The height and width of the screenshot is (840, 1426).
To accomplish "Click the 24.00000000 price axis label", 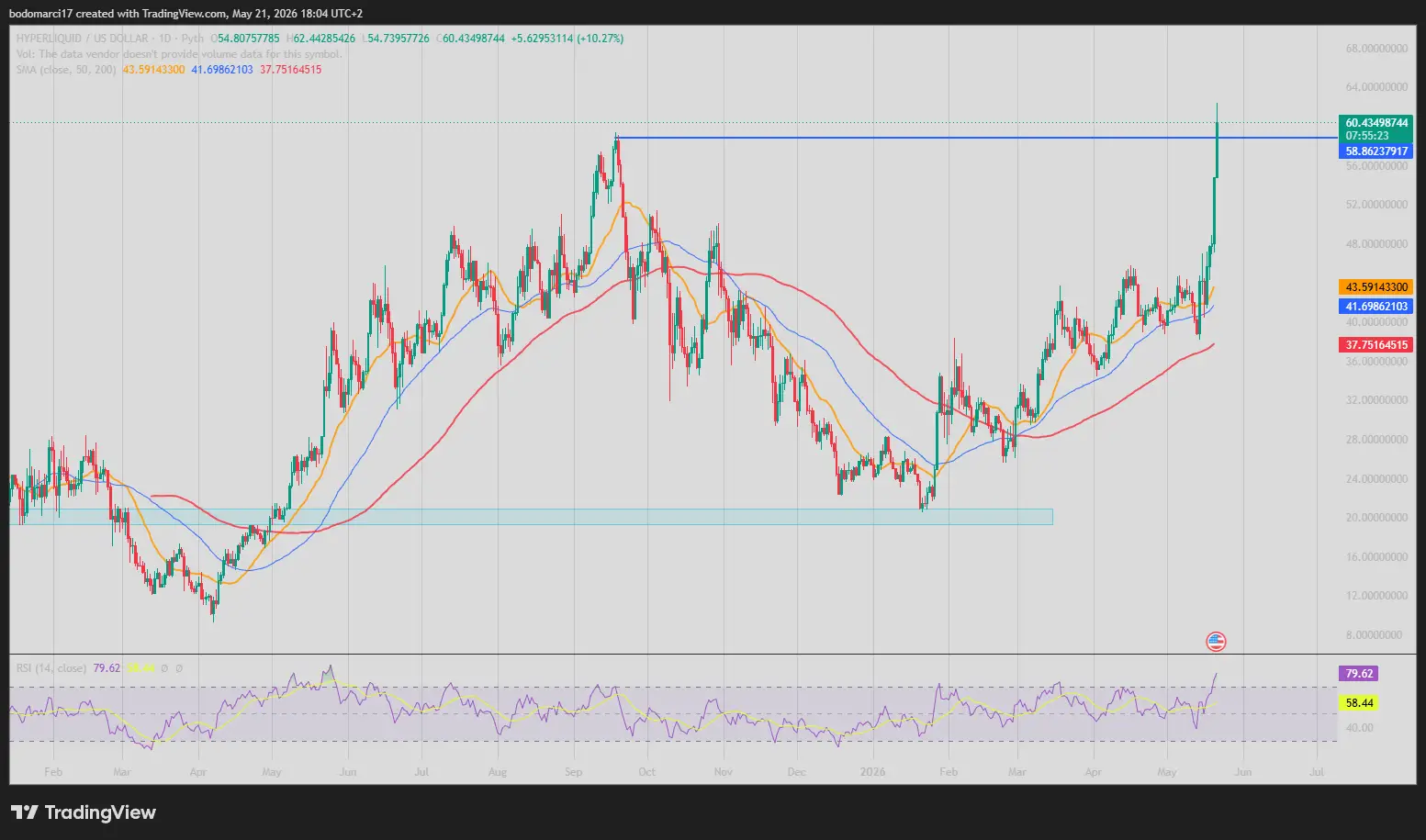I will pos(1376,479).
